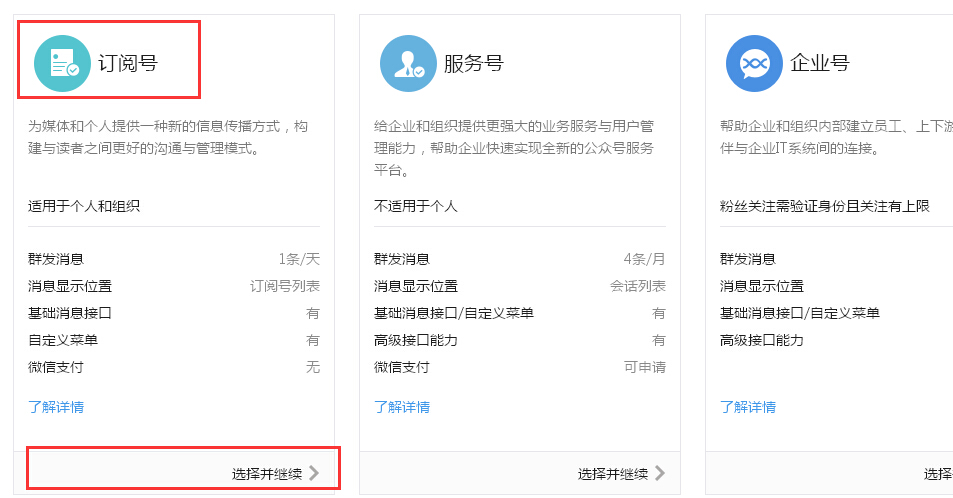
Task: Click the 服务号 title text
Action: point(474,63)
